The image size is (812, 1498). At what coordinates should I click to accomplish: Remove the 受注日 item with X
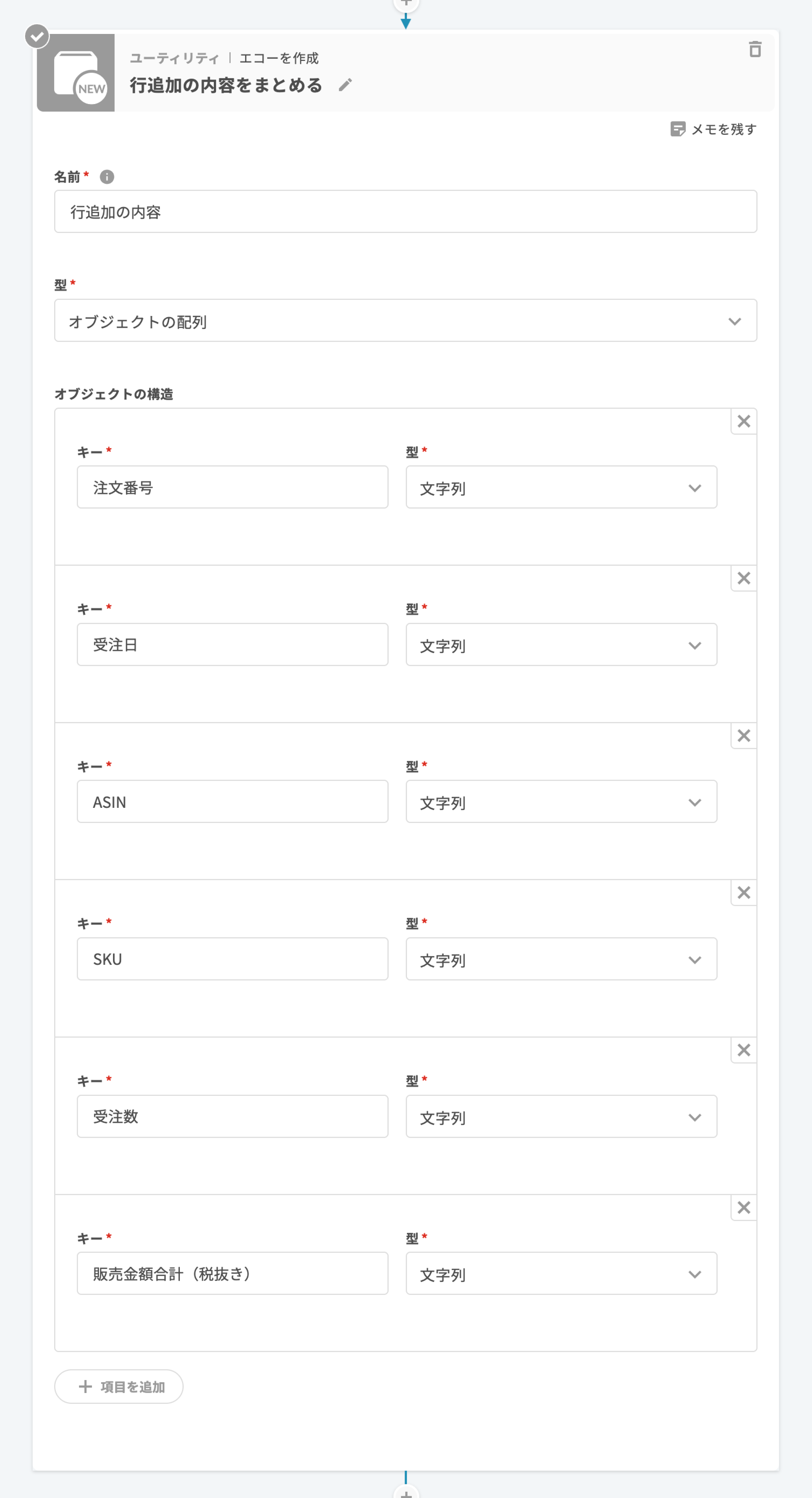coord(743,579)
